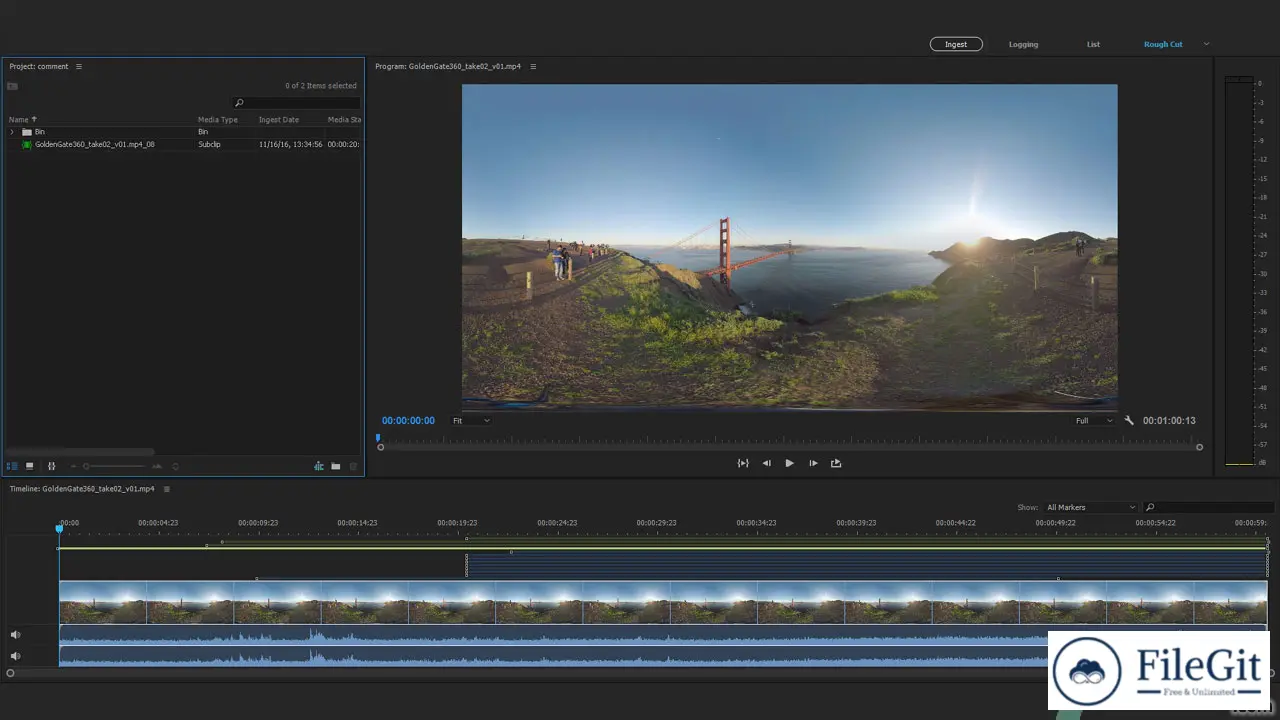Screen dimensions: 1280x720
Task: Click the export frame button
Action: click(x=836, y=463)
